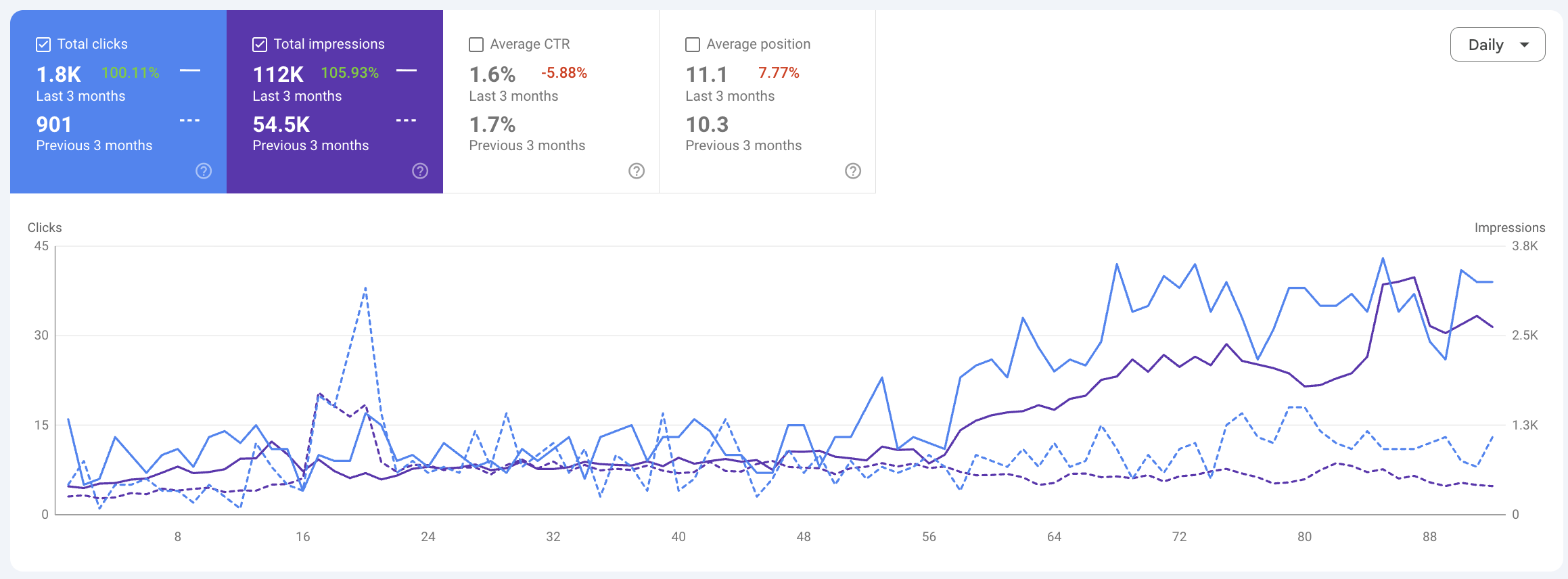Open help icon in Total clicks card
The width and height of the screenshot is (1568, 579).
tap(204, 171)
